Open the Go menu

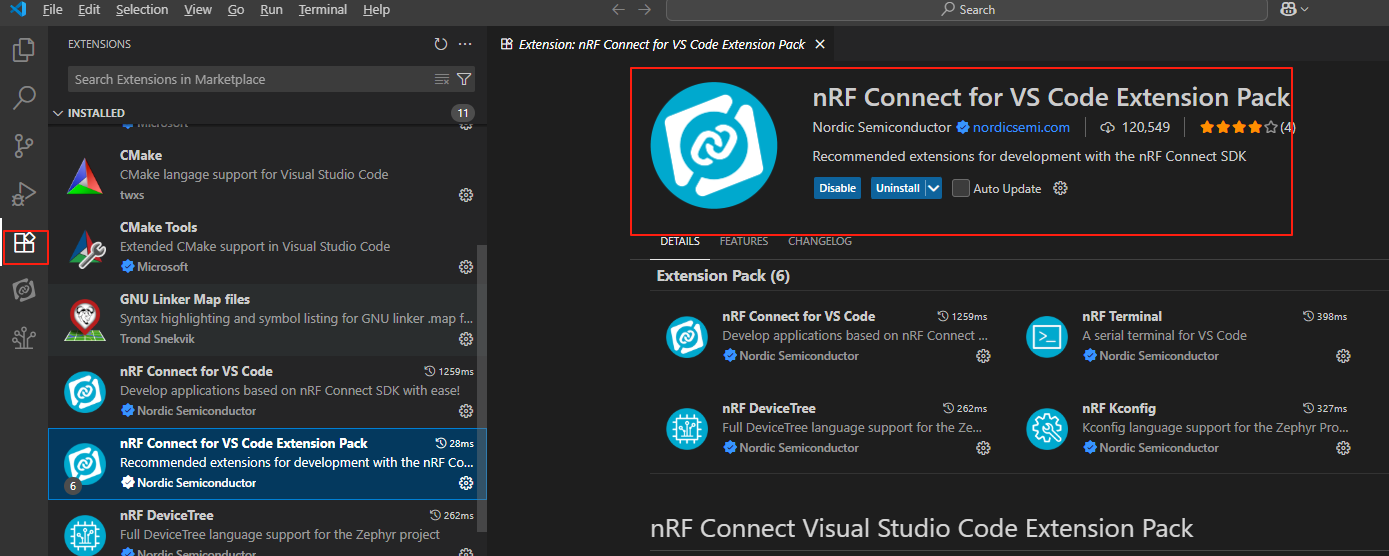[x=236, y=9]
